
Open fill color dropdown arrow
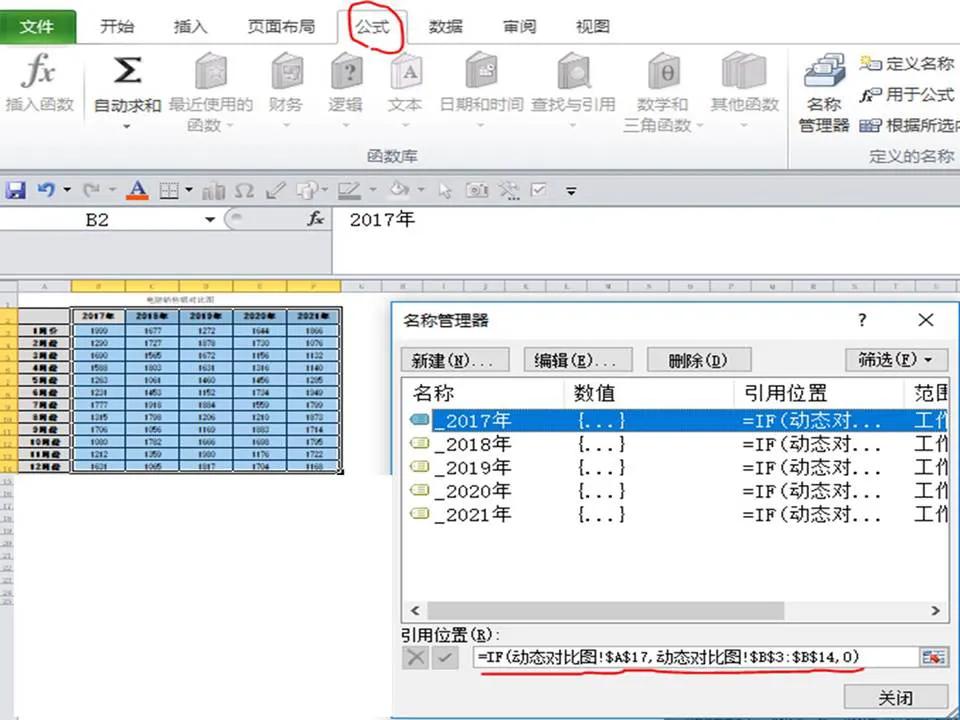click(x=420, y=190)
